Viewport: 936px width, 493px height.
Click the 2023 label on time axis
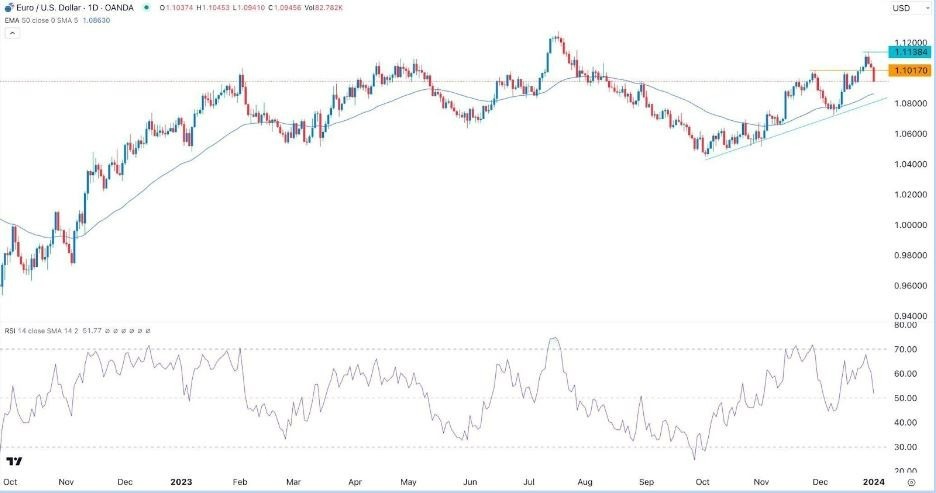coord(181,482)
